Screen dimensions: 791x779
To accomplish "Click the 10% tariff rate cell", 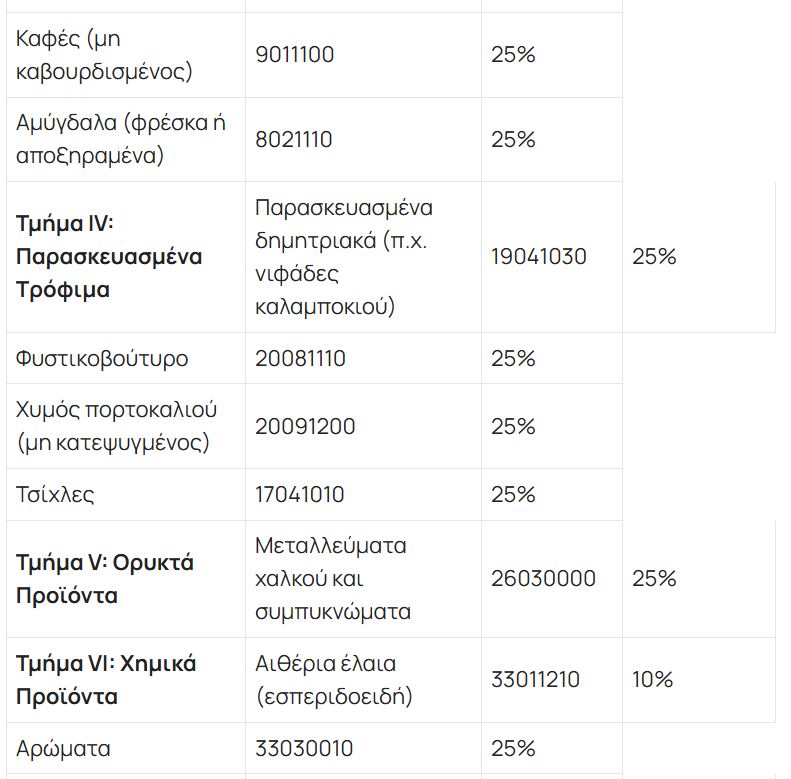I will (652, 680).
